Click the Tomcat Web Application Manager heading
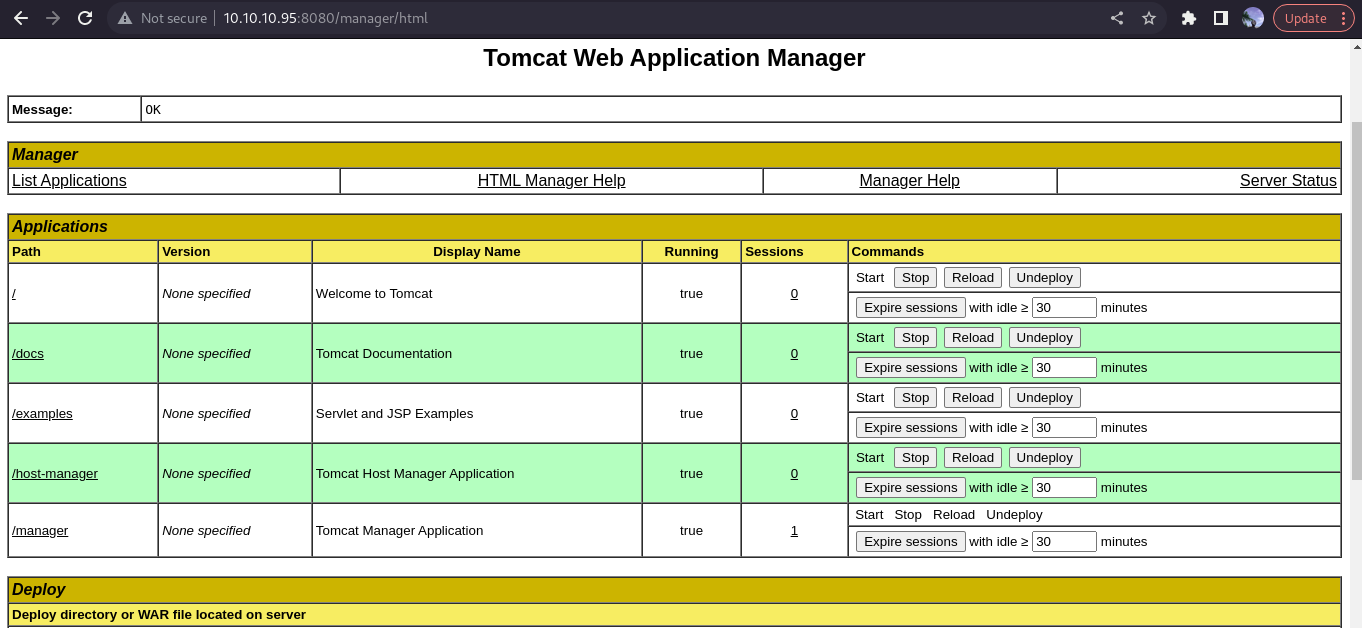The width and height of the screenshot is (1362, 628). [x=674, y=58]
